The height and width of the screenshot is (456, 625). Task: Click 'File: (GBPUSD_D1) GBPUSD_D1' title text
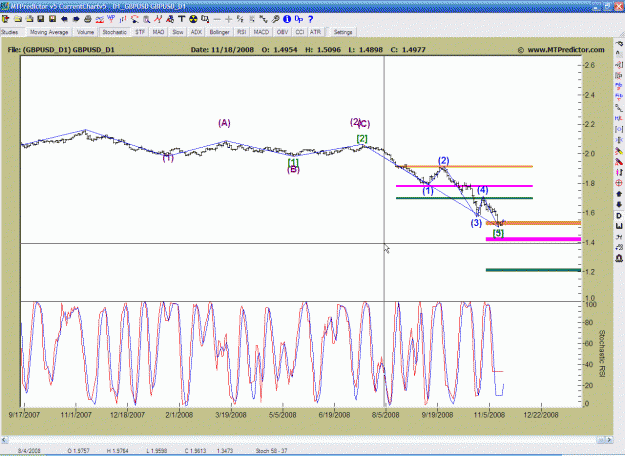pyautogui.click(x=61, y=50)
